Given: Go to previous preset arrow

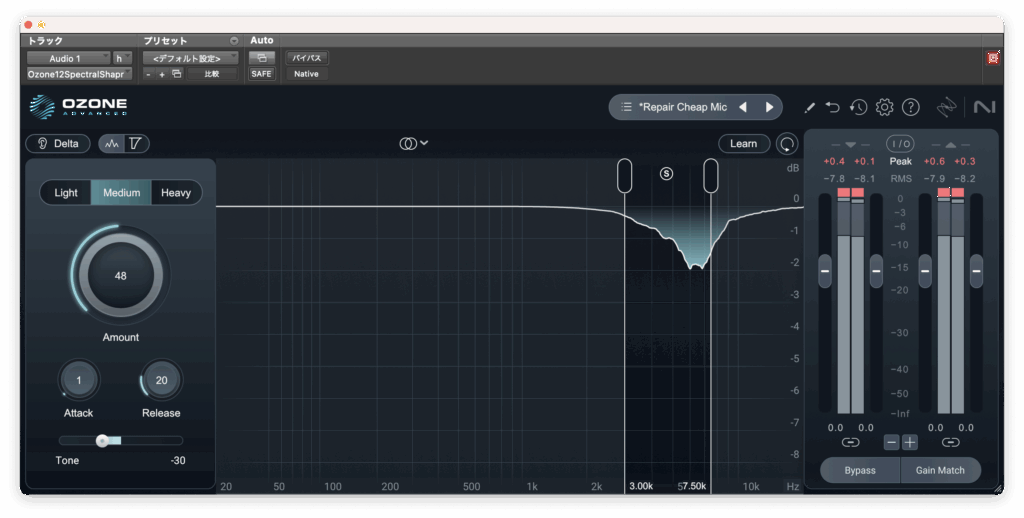Looking at the screenshot, I should coord(743,107).
